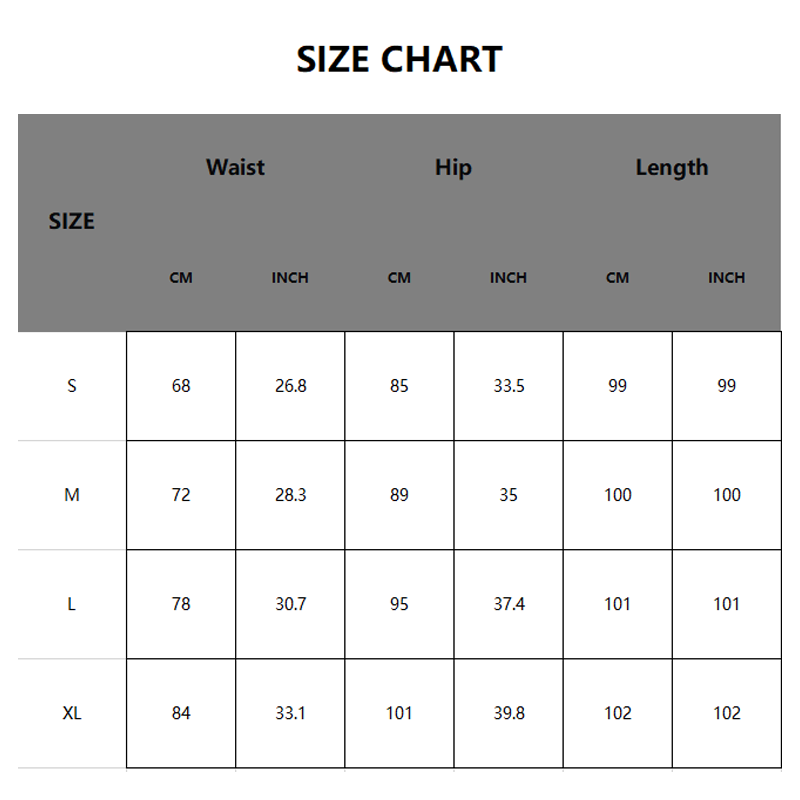800x800 pixels.
Task: Select the S size row label
Action: 72,386
